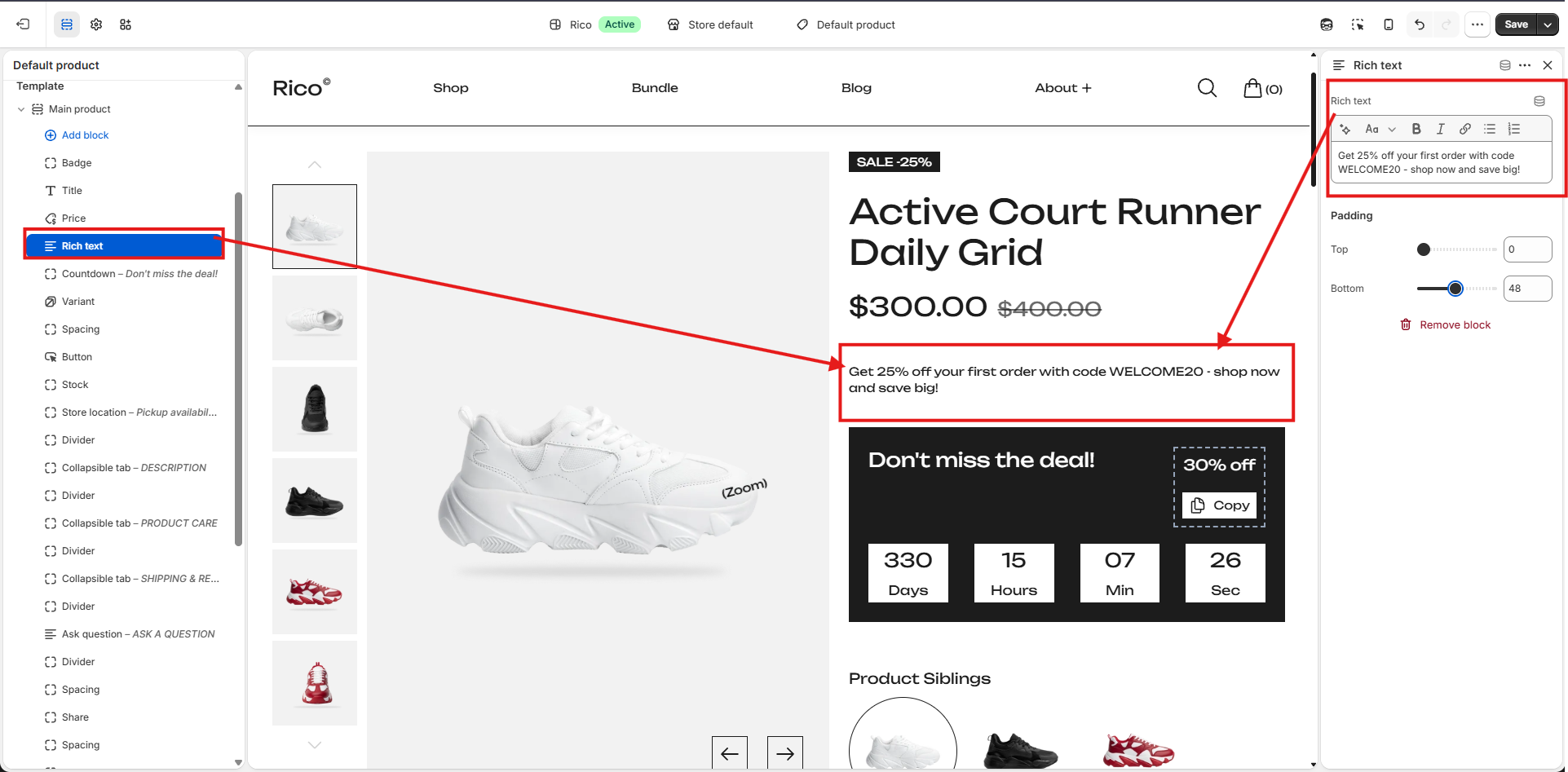Click the exit editor icon

click(x=23, y=24)
